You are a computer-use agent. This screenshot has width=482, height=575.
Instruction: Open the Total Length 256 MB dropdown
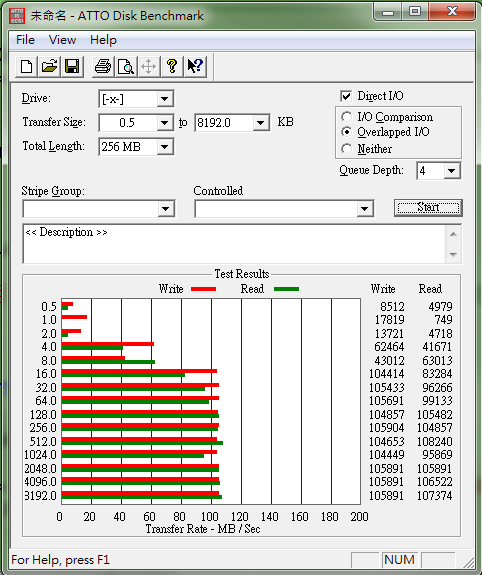tap(165, 147)
